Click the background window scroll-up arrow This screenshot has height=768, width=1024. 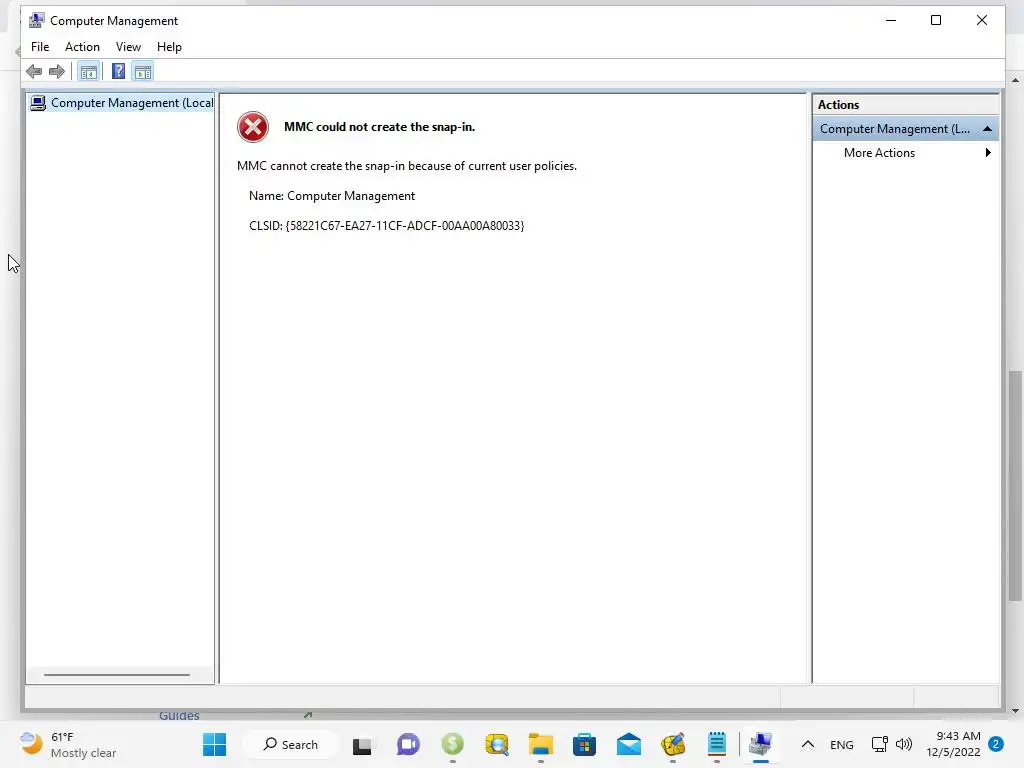1015,81
